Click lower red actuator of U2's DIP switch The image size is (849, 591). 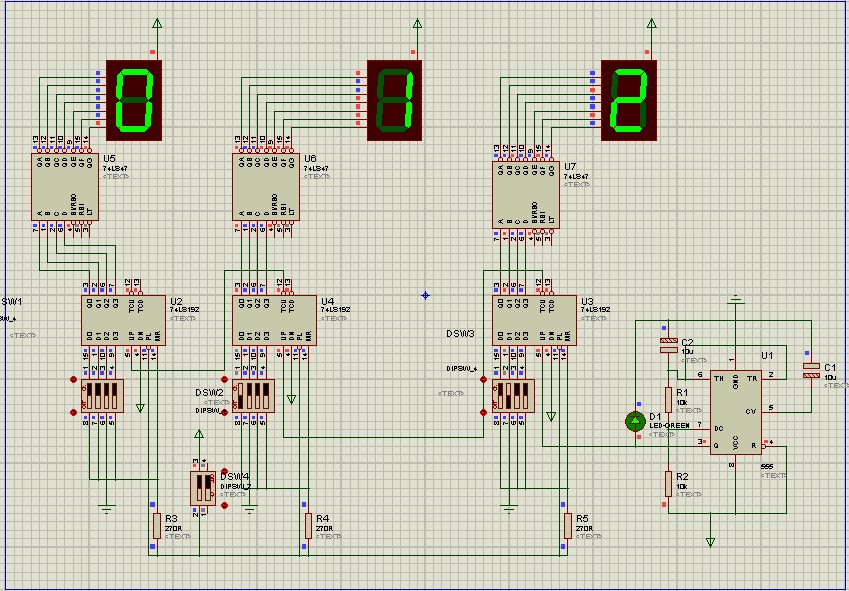74,412
